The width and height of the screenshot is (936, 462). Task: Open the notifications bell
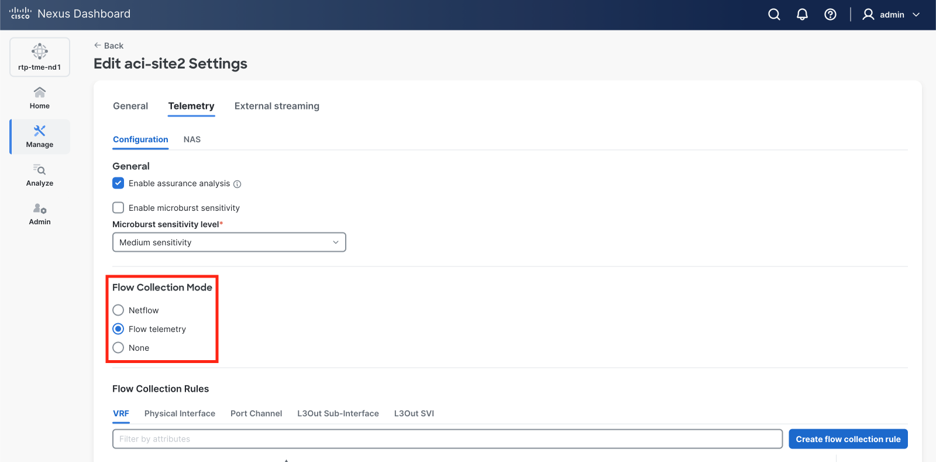(x=802, y=15)
